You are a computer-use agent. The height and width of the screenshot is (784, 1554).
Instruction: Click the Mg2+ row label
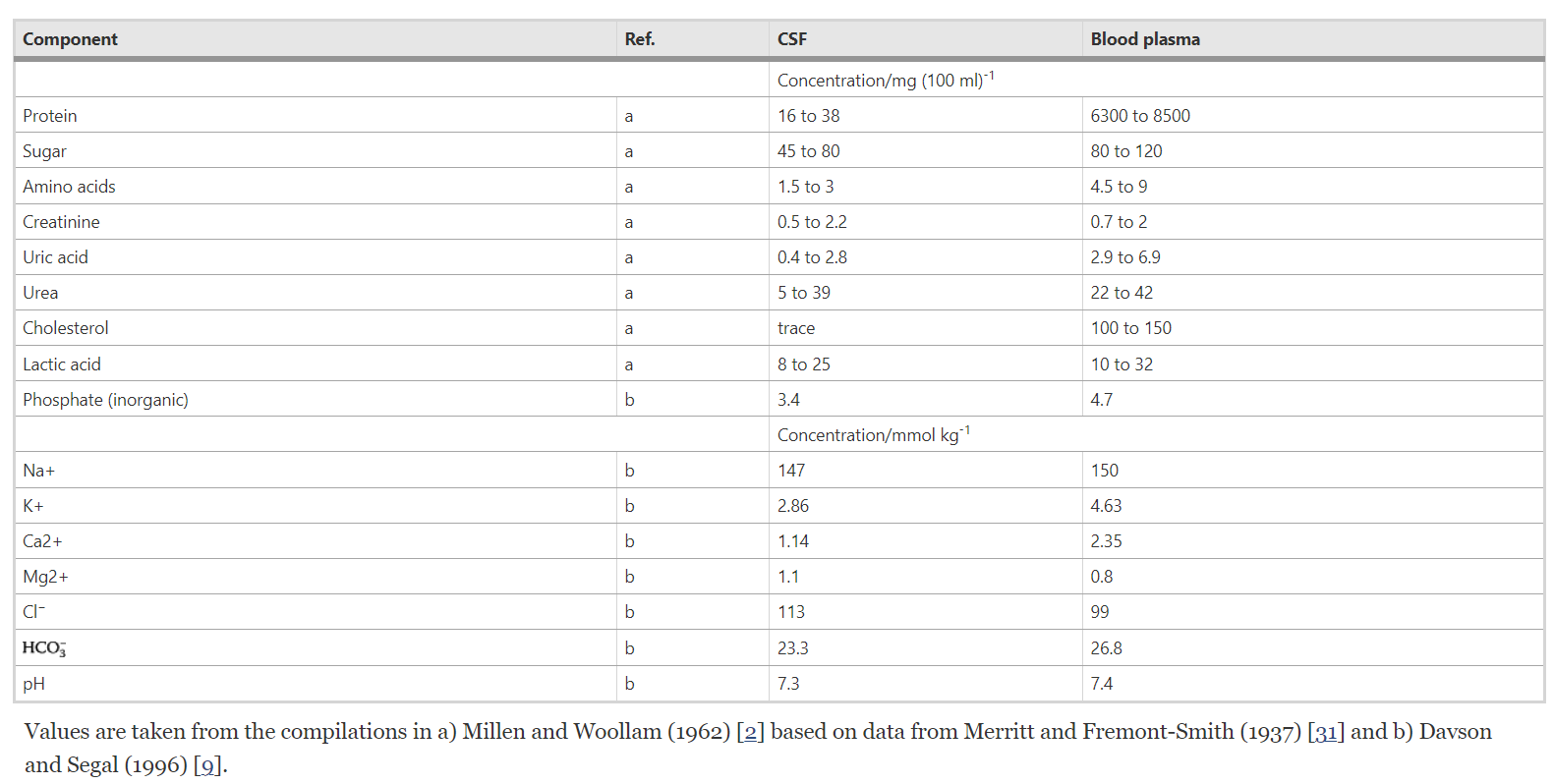[45, 577]
